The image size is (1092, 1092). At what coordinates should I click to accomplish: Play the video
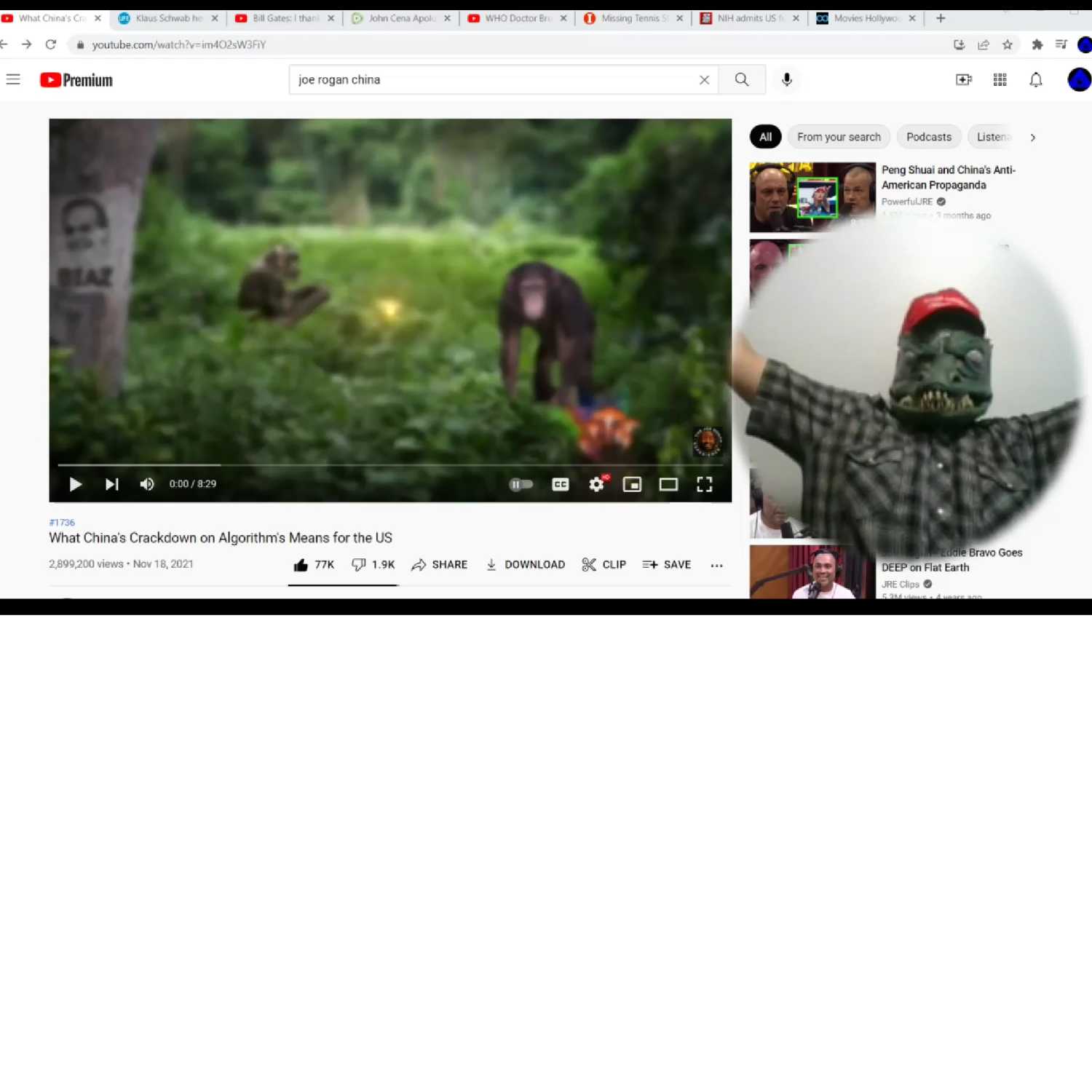pyautogui.click(x=75, y=485)
